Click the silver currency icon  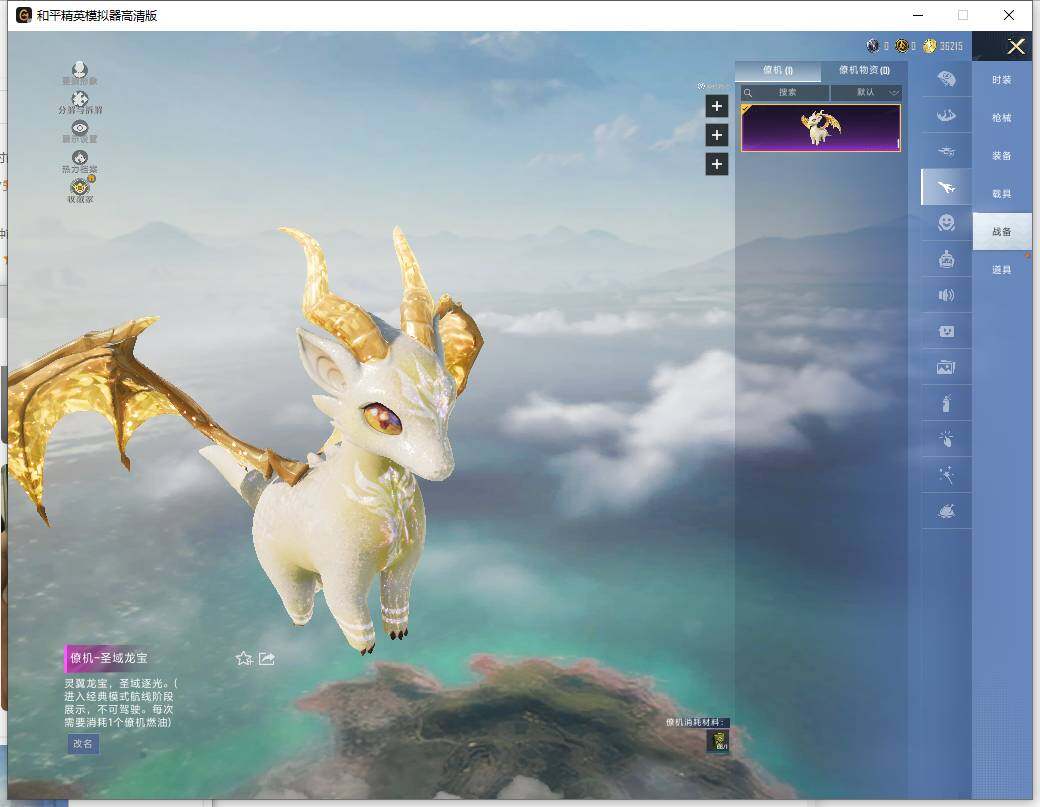(873, 46)
